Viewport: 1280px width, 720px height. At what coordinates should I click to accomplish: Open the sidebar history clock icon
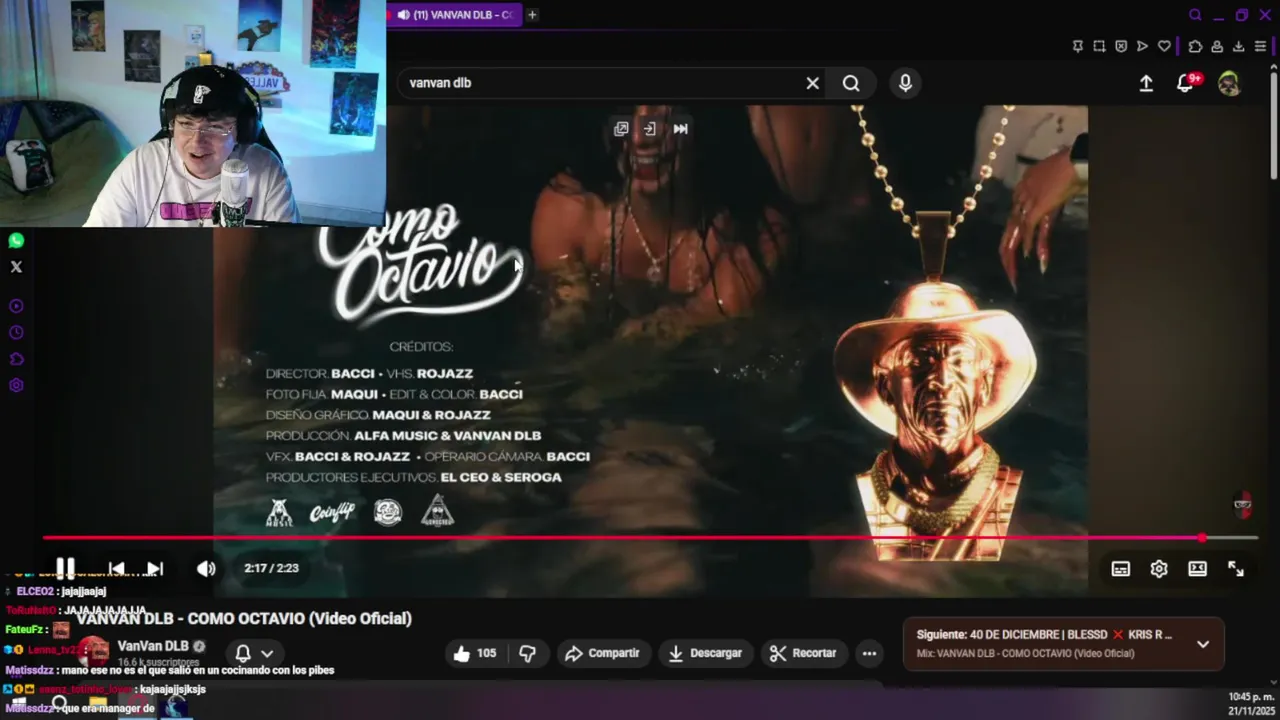point(16,333)
